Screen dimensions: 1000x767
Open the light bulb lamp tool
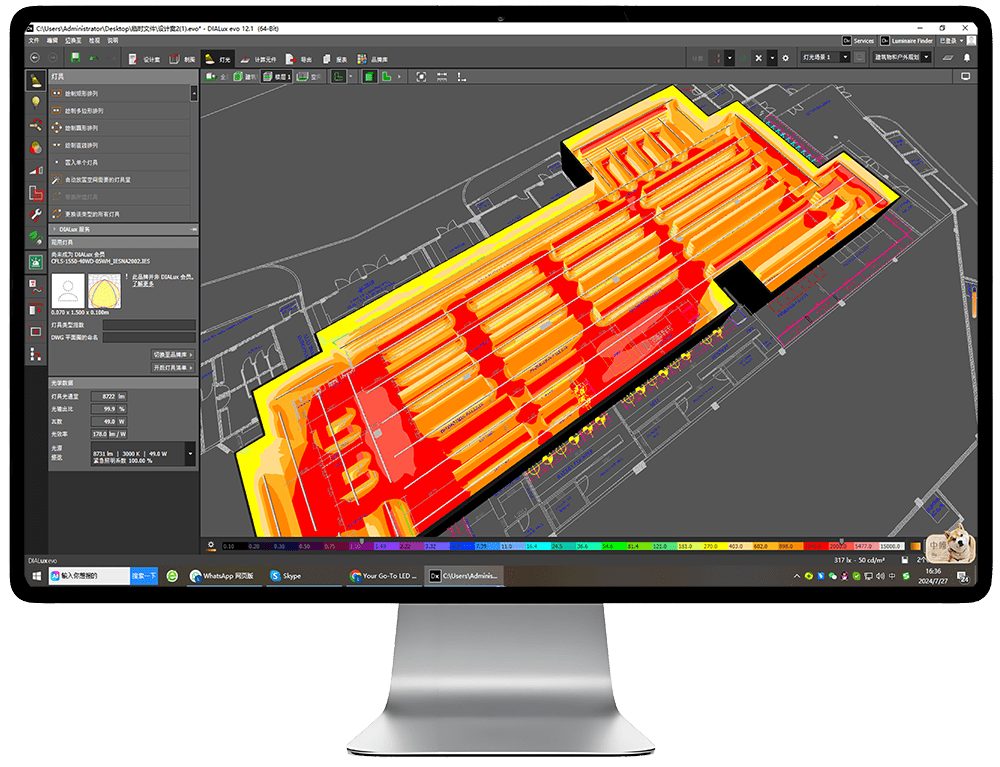[x=36, y=102]
